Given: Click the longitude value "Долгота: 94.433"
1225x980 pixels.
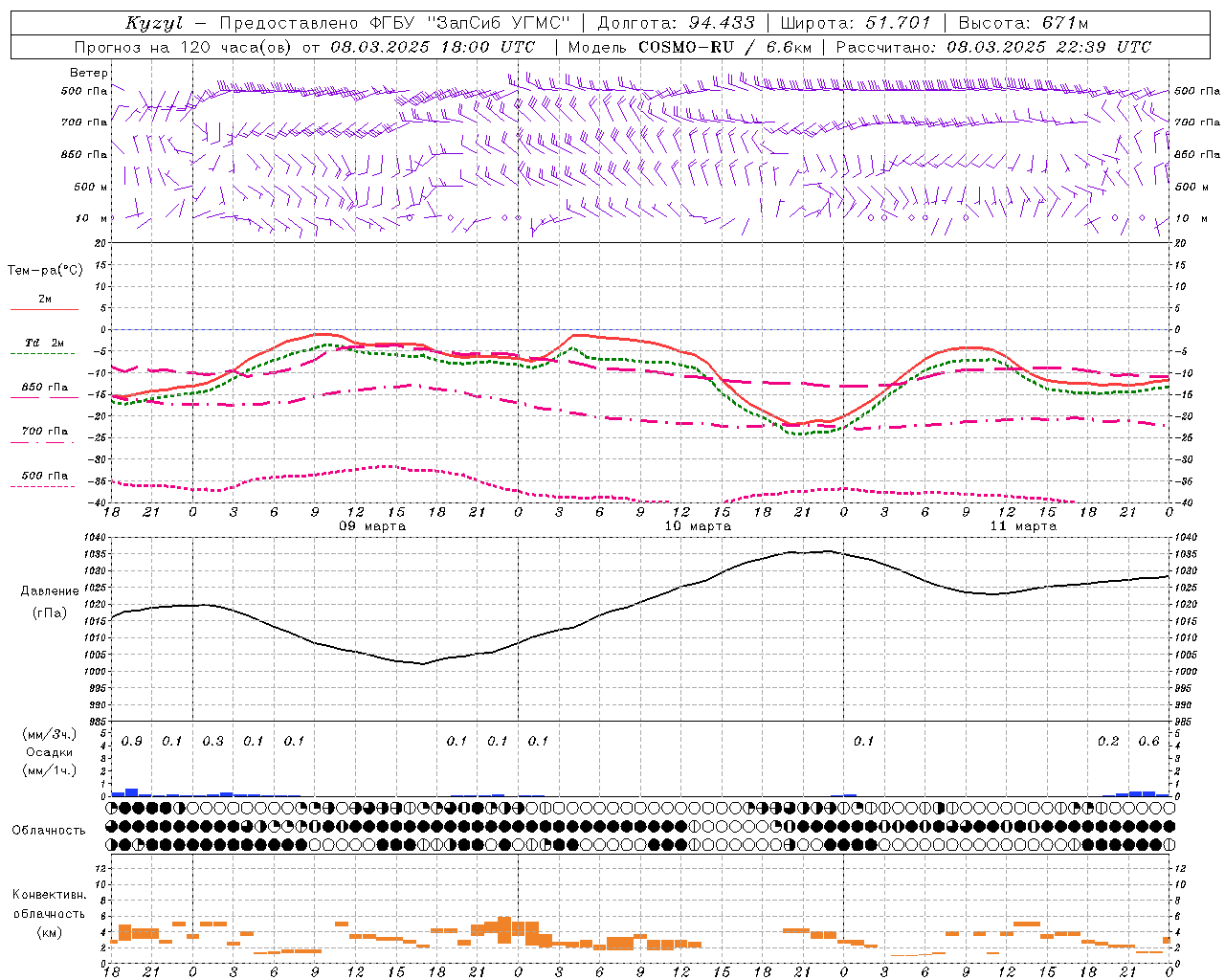Looking at the screenshot, I should [677, 23].
